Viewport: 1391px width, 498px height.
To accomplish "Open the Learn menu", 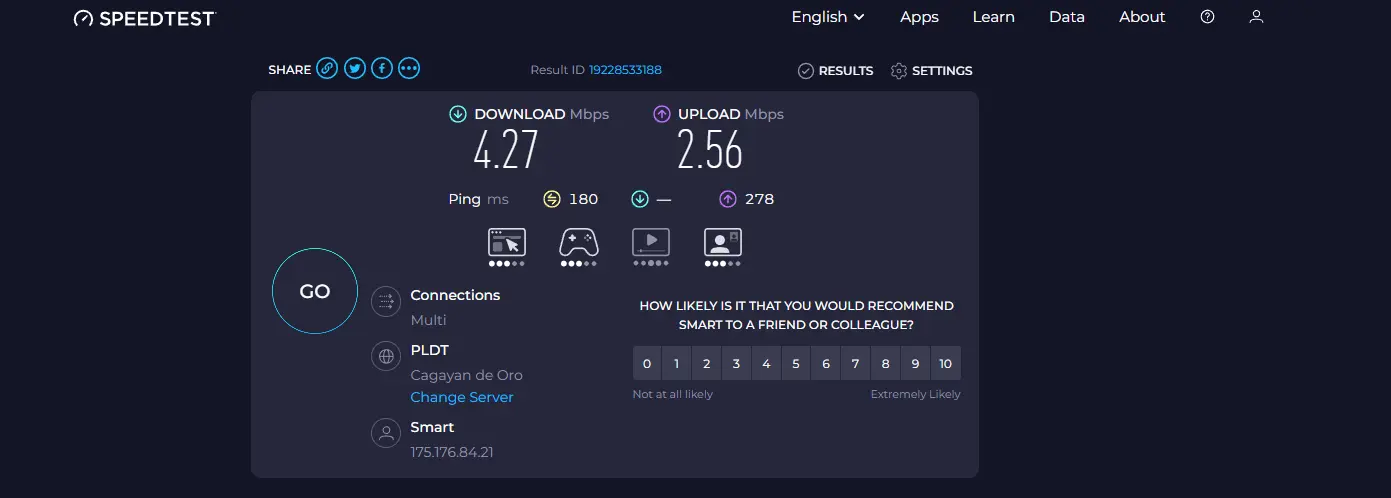I will tap(993, 17).
